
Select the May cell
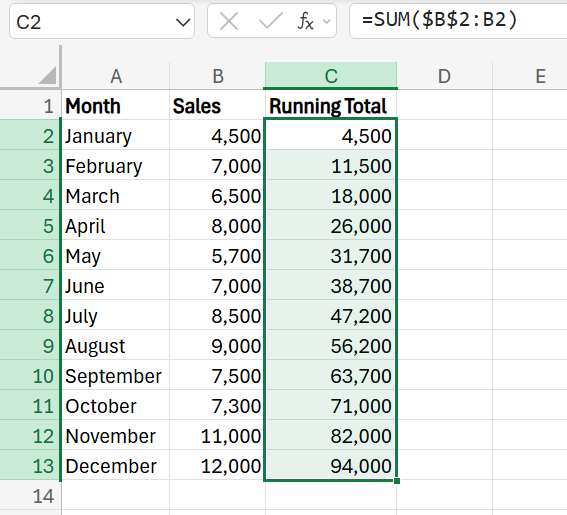tap(116, 256)
